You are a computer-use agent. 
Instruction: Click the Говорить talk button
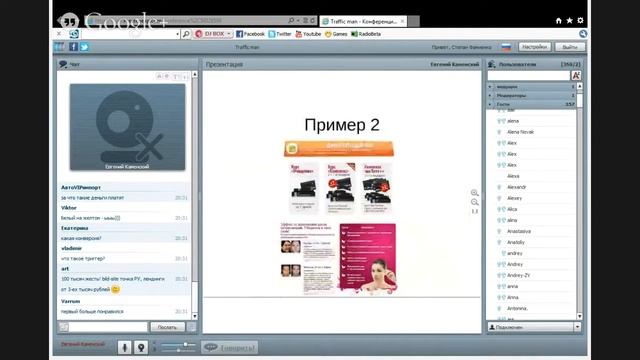(x=229, y=347)
